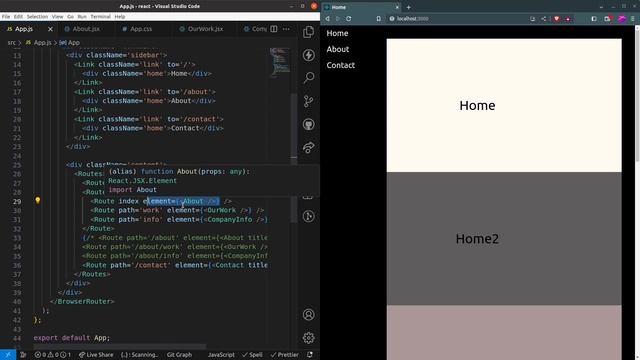Screen dimensions: 640x360
Task: Open the Manage gear in VS Code
Action: (309, 338)
